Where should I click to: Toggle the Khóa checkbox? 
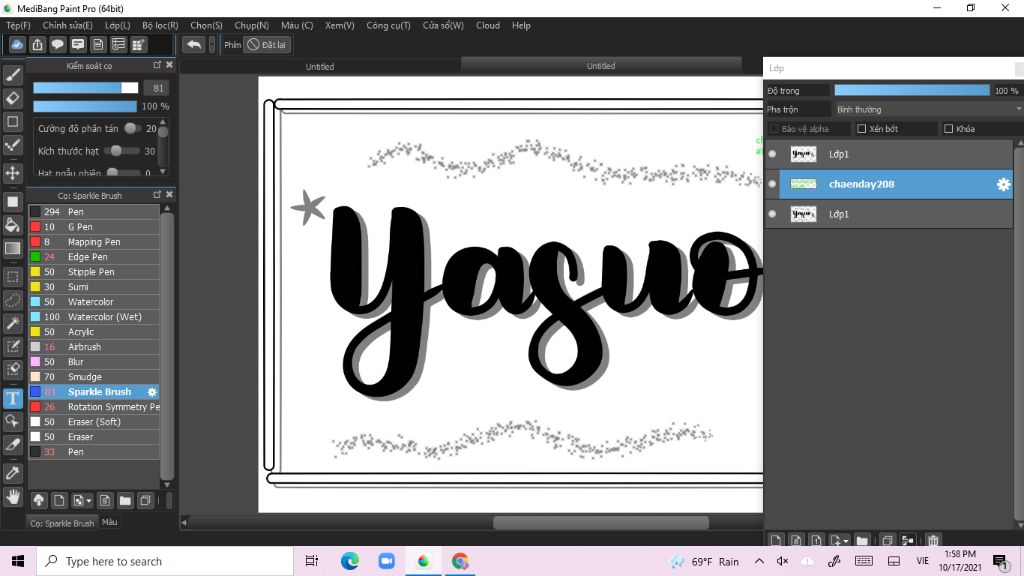pyautogui.click(x=948, y=129)
